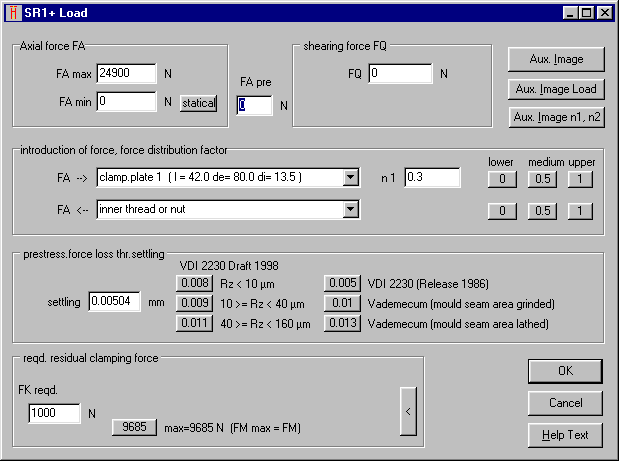The height and width of the screenshot is (461, 619).
Task: Focus the FK reqd. input field
Action: 55,413
